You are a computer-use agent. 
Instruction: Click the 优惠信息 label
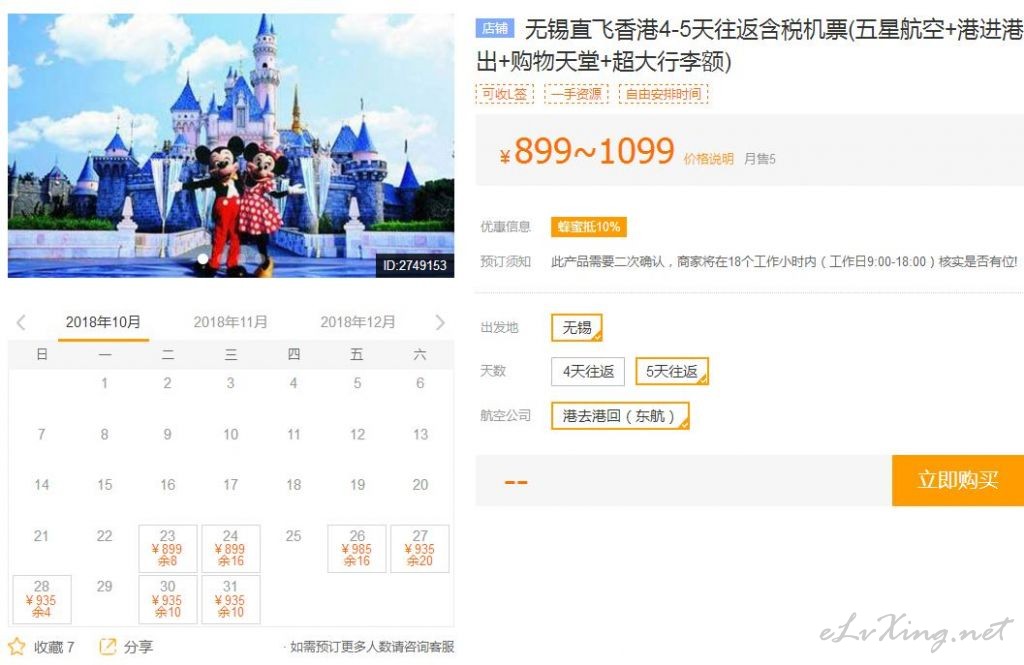pyautogui.click(x=505, y=227)
